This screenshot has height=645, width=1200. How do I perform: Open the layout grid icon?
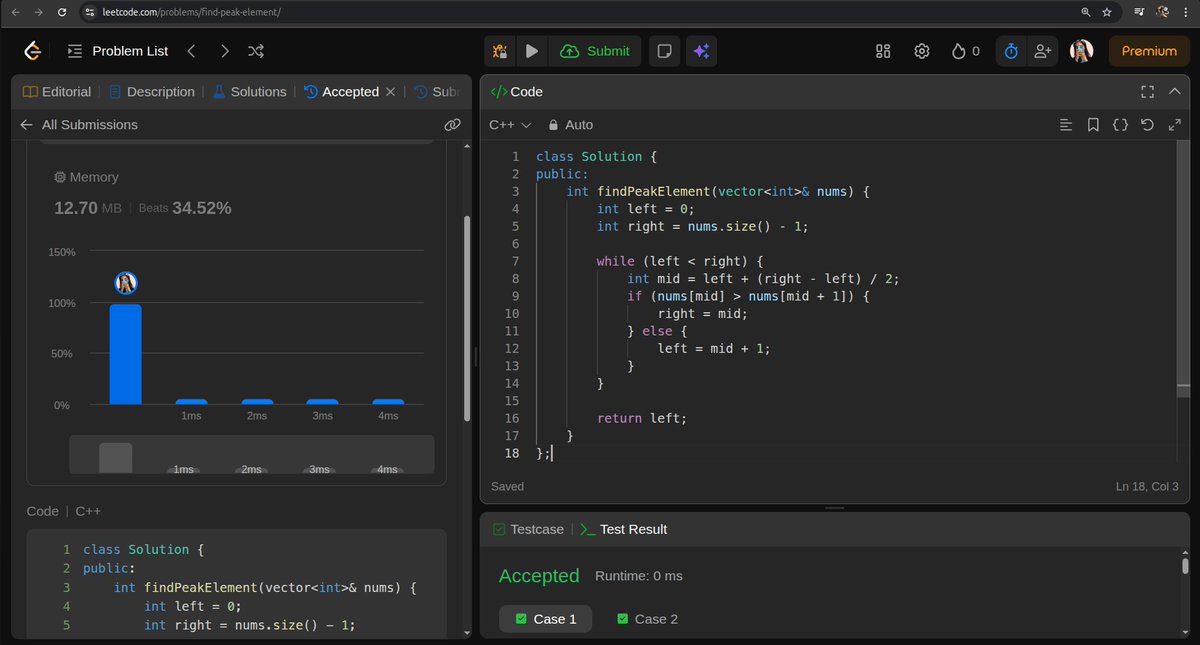pos(883,51)
